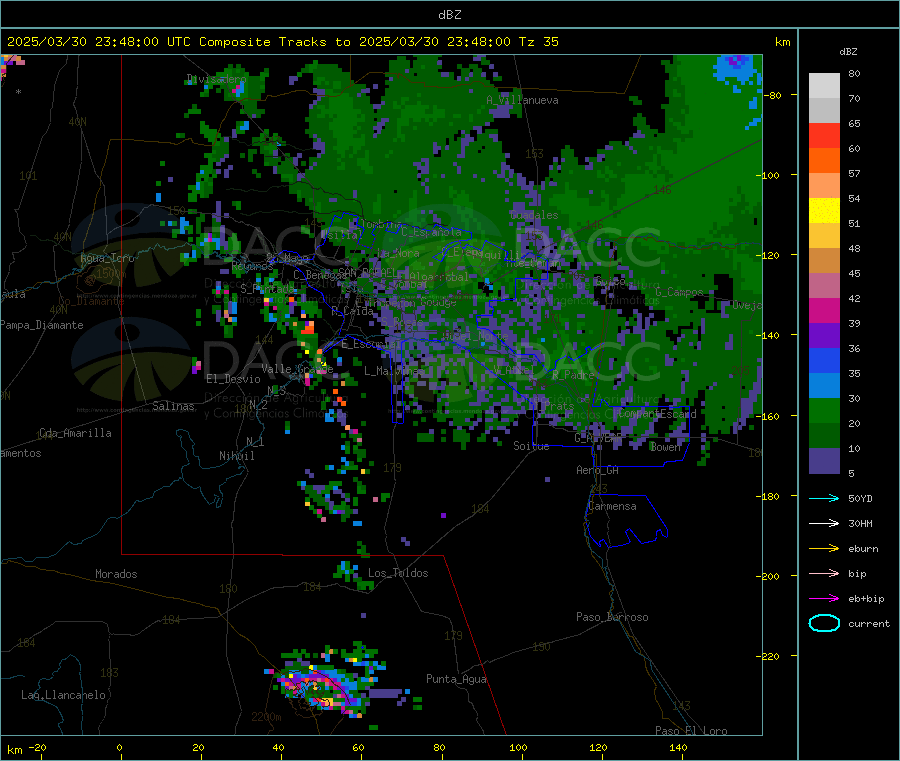Pick the brown 45–48 dBZ legend swatch
900x761 pixels.
tap(824, 261)
